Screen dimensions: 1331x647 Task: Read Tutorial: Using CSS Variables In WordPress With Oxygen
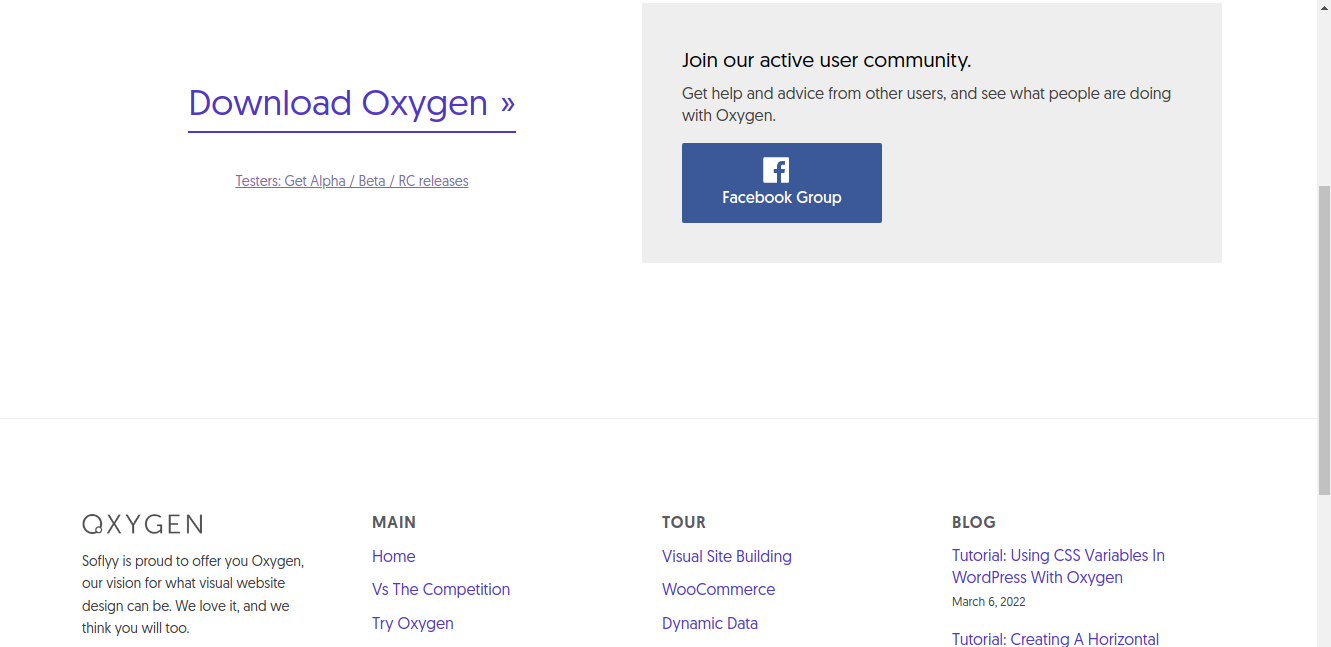coord(1058,566)
